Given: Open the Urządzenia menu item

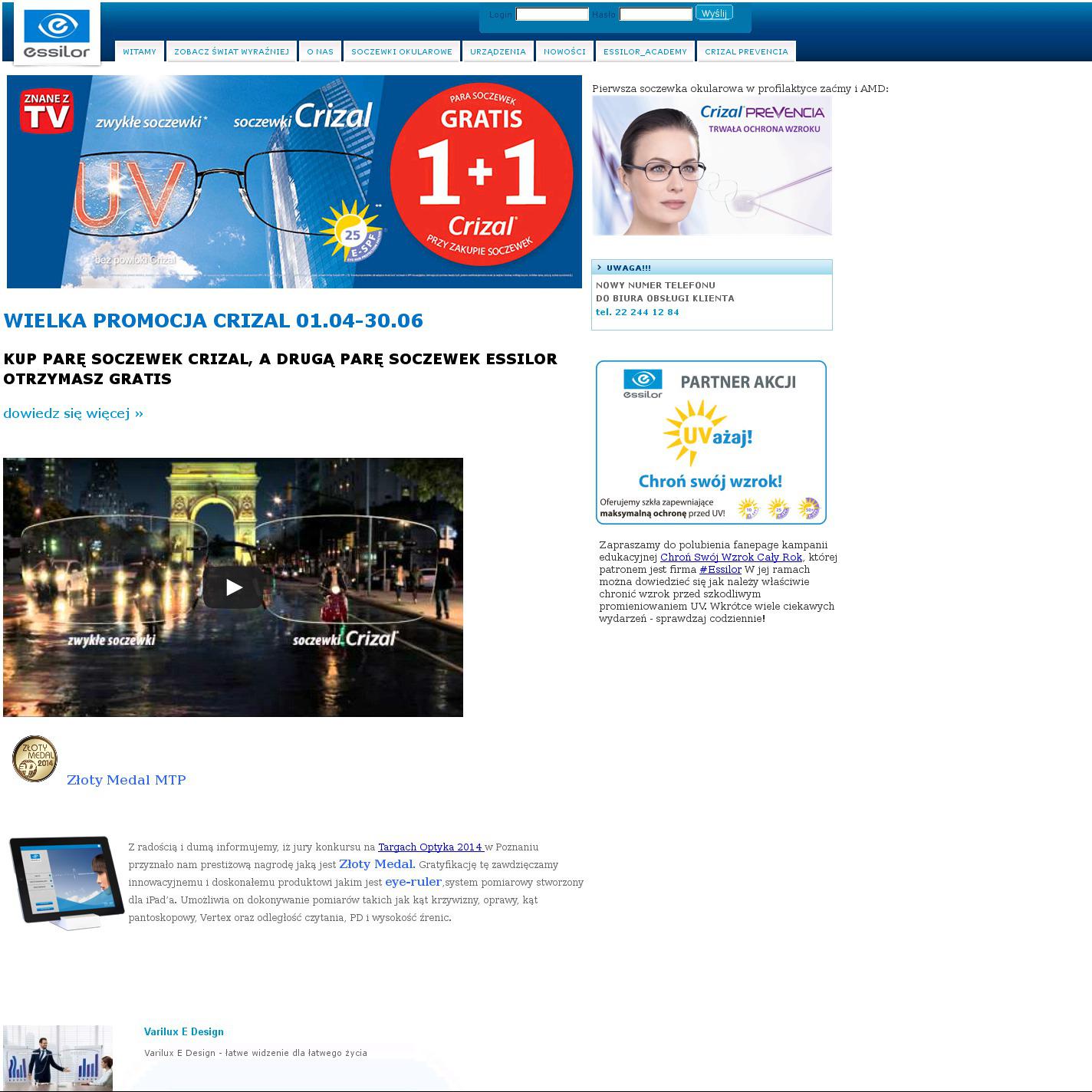Looking at the screenshot, I should click(498, 51).
